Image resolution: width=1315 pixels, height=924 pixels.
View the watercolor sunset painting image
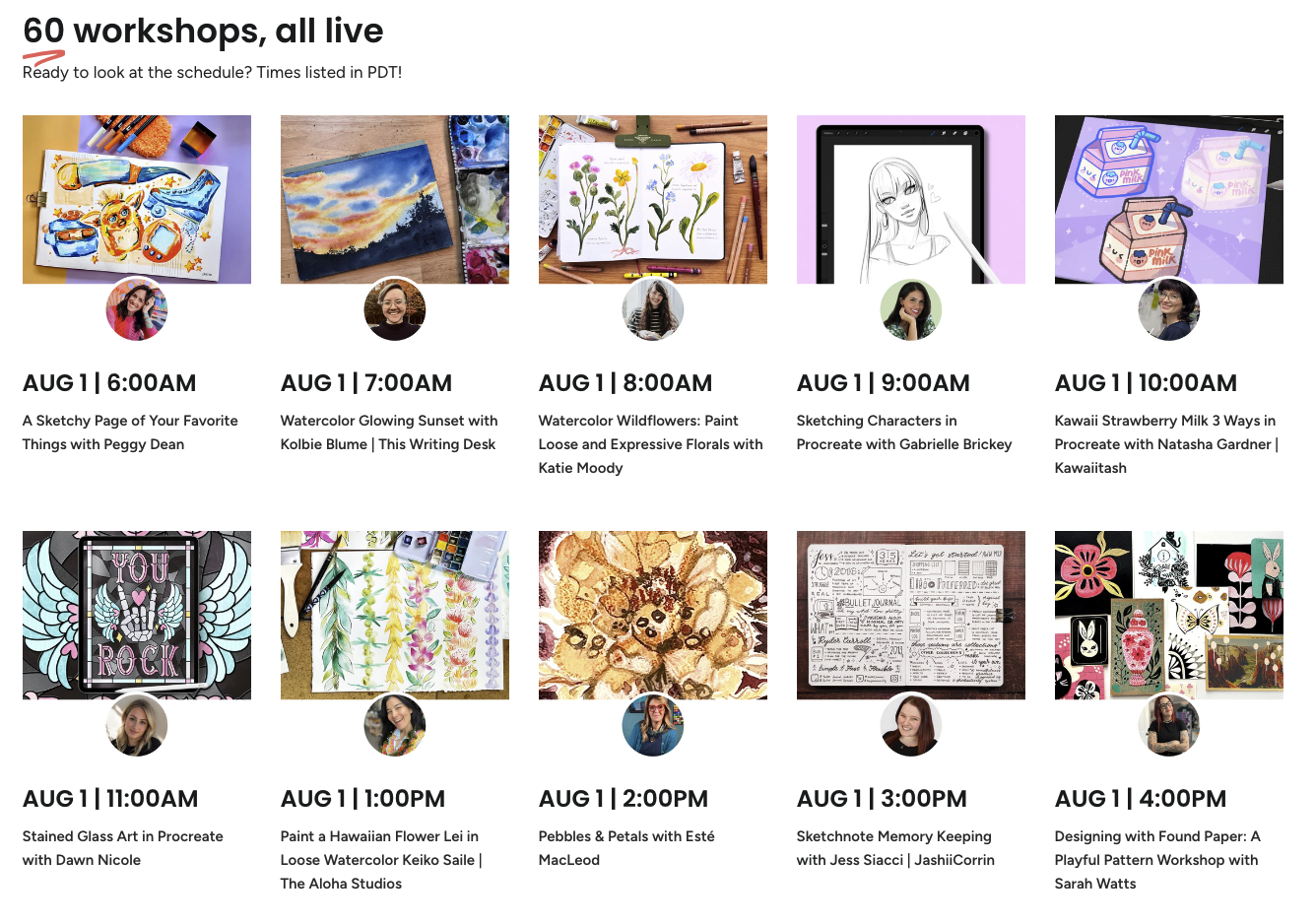[x=395, y=199]
